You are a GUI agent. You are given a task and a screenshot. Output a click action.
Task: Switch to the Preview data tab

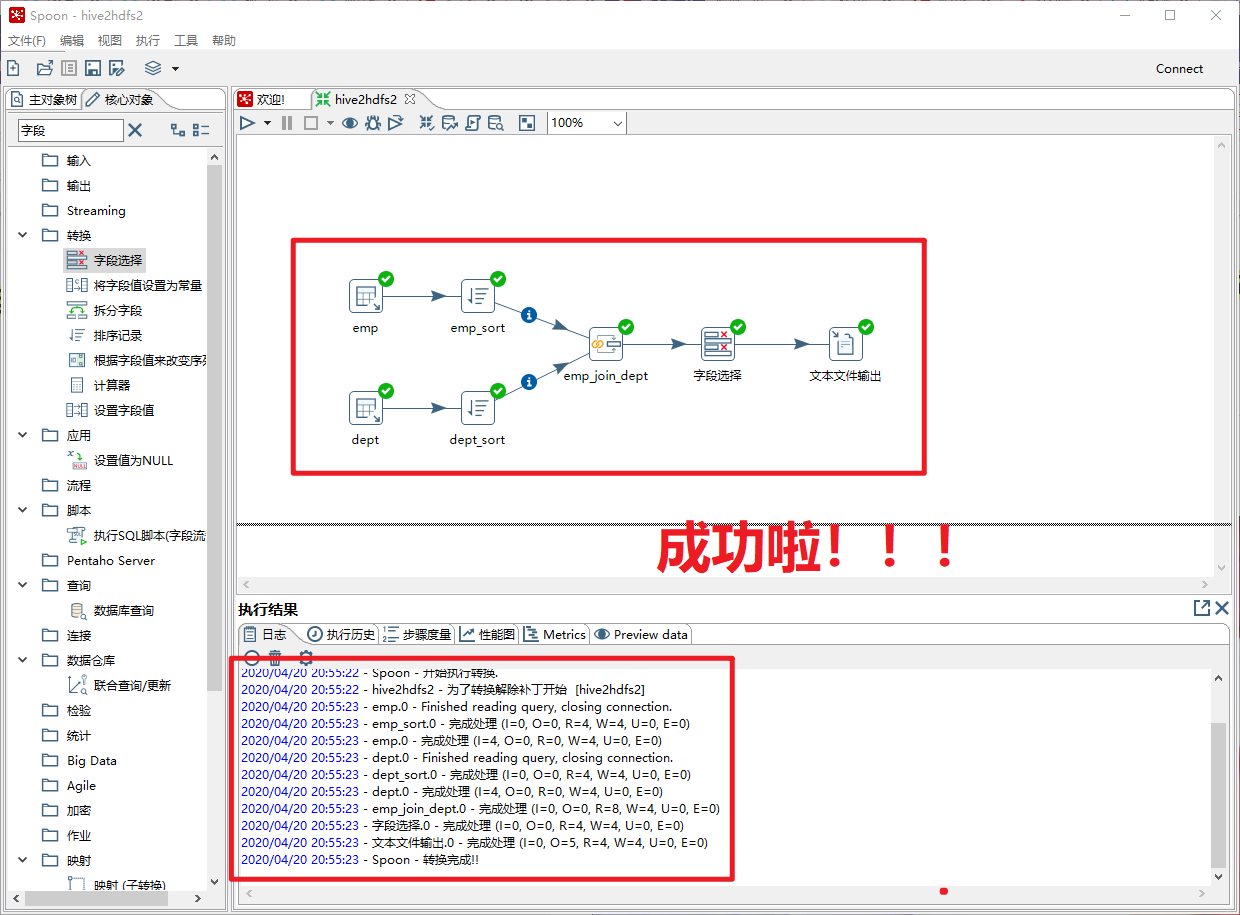click(x=641, y=634)
